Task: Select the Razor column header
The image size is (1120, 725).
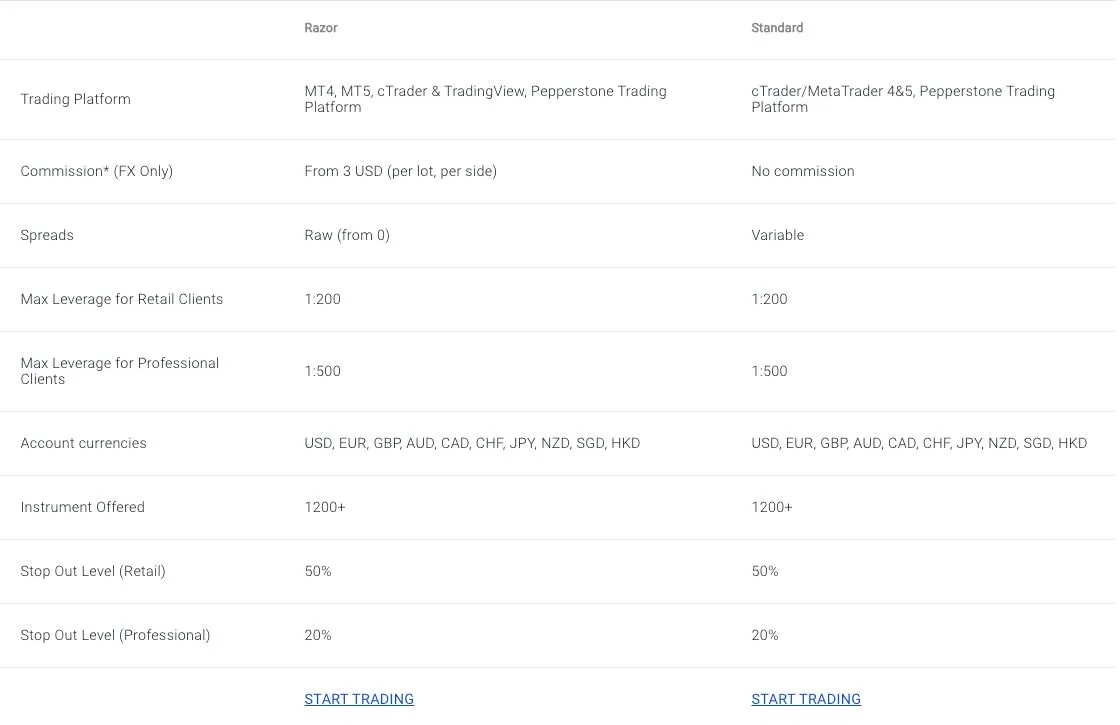Action: pos(321,28)
